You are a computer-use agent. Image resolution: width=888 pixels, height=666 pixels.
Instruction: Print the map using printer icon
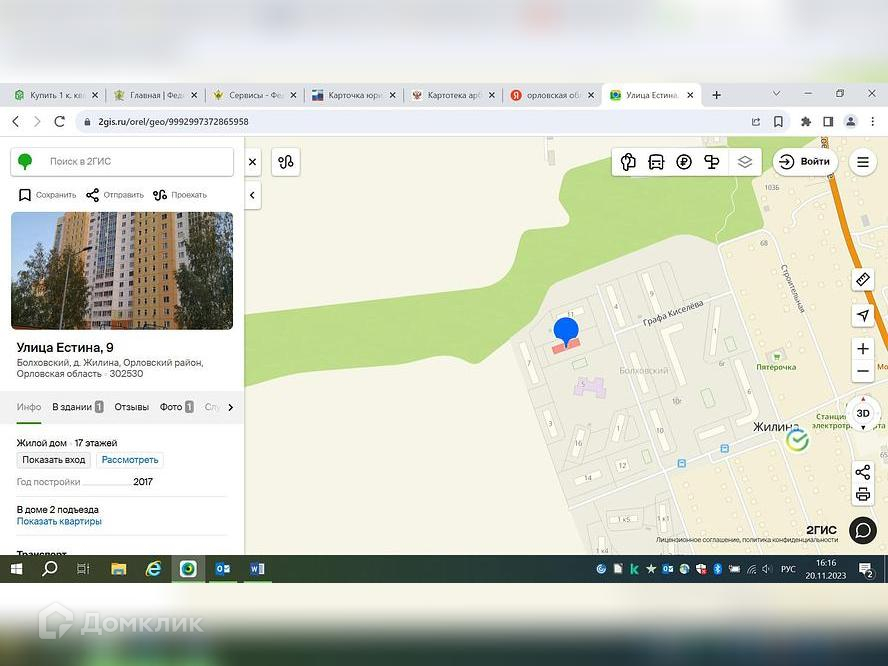(863, 494)
